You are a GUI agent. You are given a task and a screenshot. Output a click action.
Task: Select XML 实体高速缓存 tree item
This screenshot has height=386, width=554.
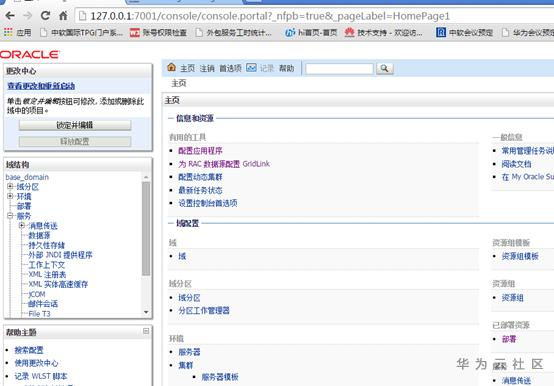tap(58, 284)
